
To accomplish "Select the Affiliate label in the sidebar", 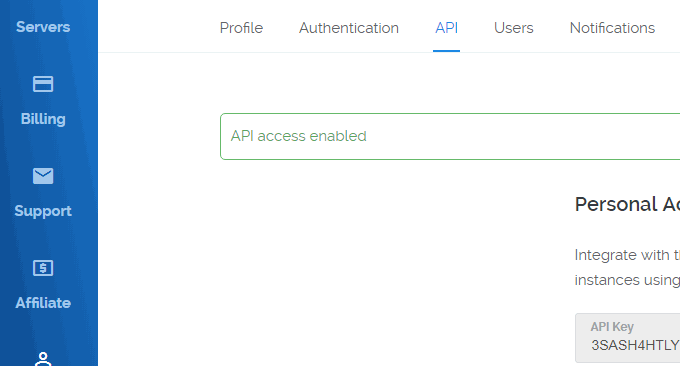I will pyautogui.click(x=43, y=303).
